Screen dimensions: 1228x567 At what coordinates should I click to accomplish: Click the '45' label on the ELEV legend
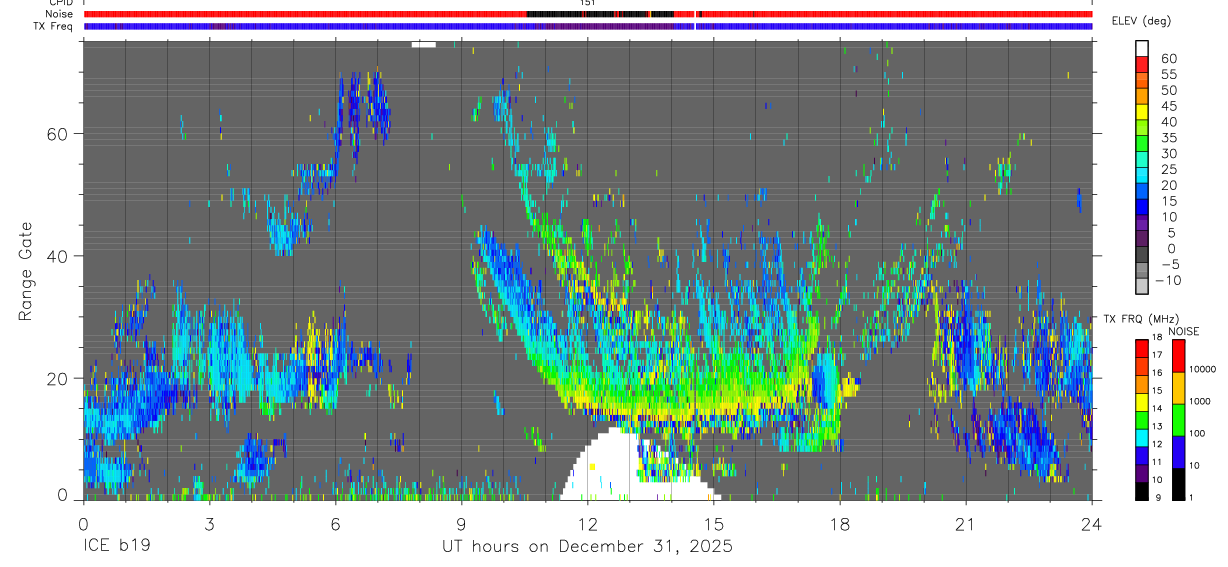(x=1167, y=107)
